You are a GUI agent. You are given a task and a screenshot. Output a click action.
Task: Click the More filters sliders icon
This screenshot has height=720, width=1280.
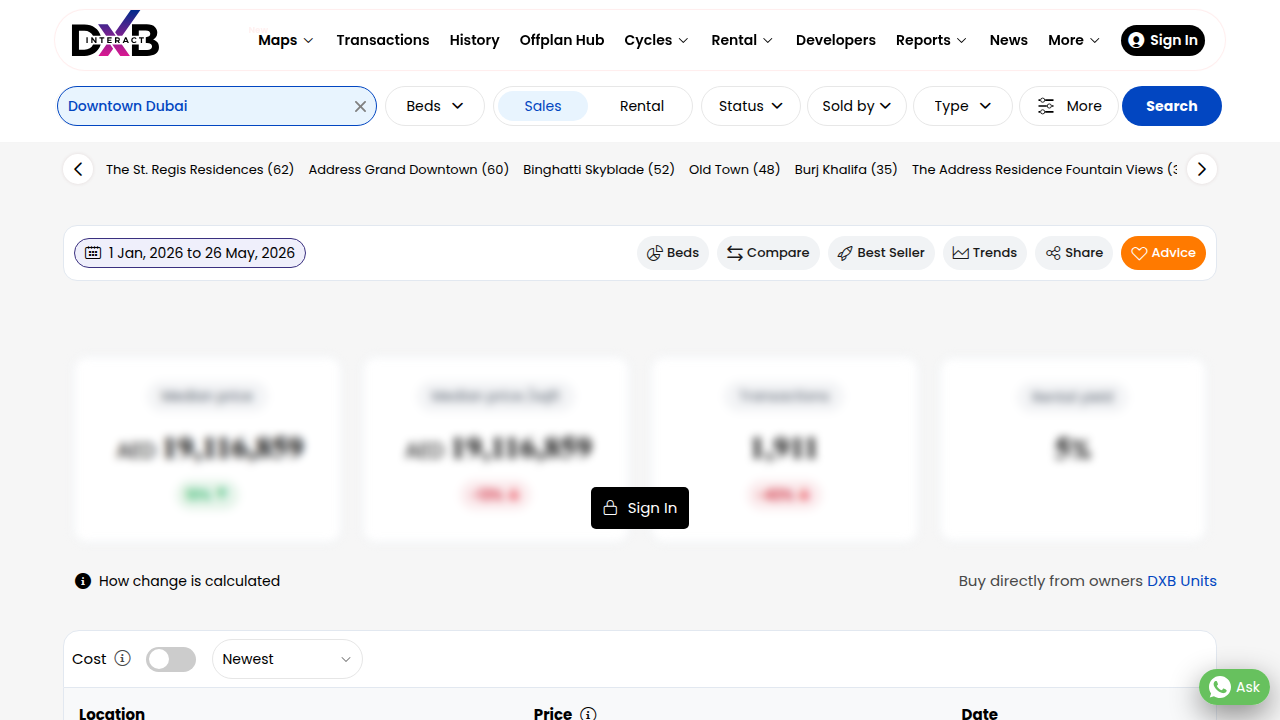pos(1046,106)
